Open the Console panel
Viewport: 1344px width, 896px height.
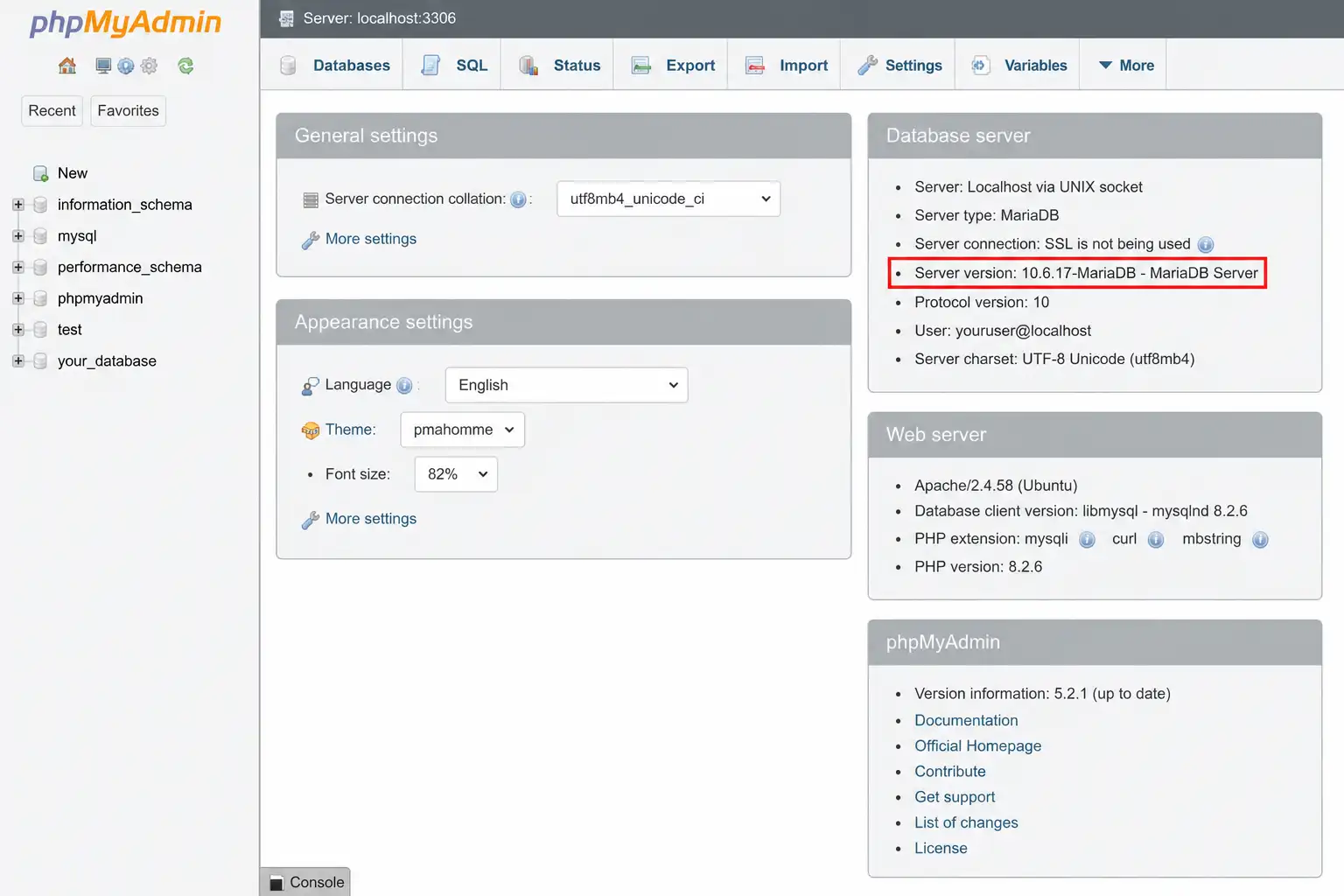305,882
